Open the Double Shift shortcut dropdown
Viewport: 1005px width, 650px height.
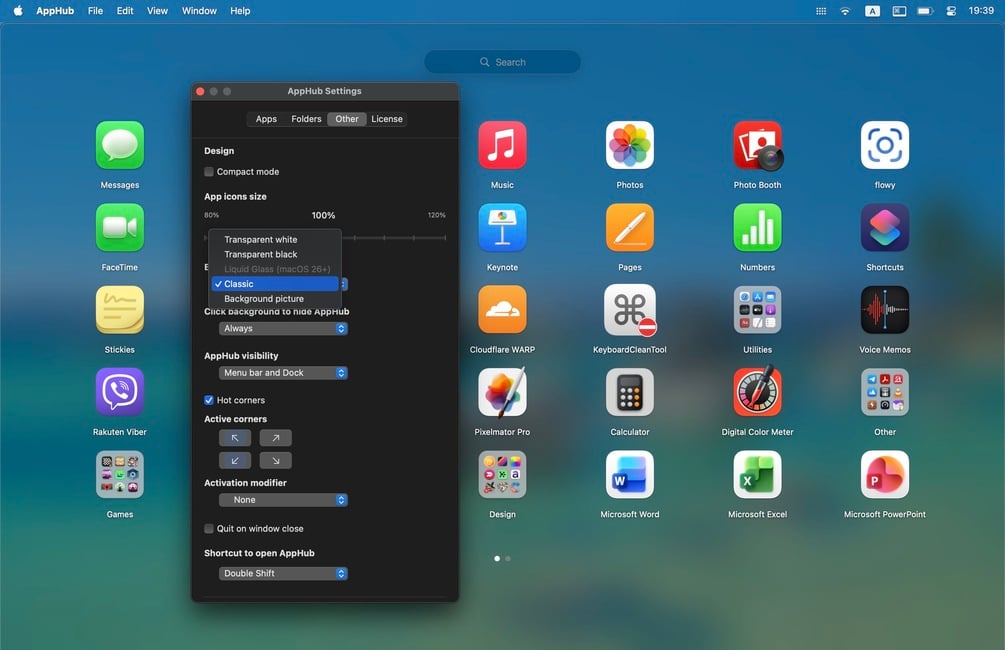pos(283,574)
